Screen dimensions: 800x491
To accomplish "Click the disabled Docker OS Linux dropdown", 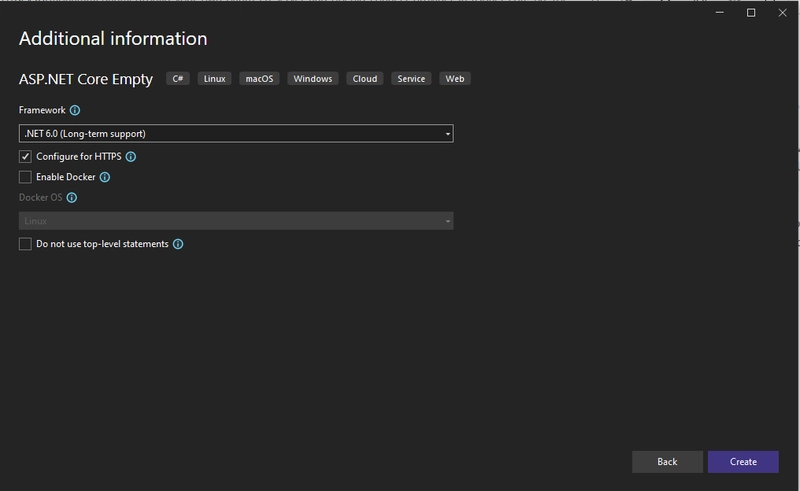I will pos(236,221).
